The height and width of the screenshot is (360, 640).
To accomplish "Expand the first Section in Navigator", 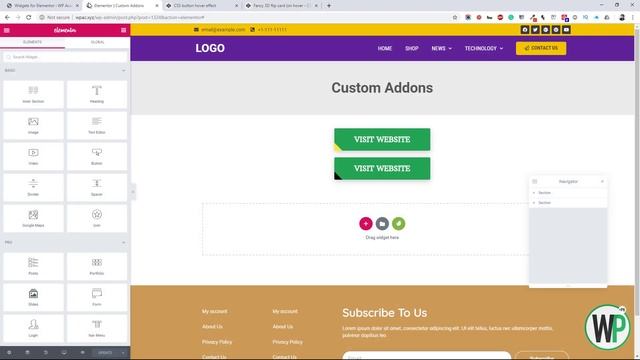I will (534, 193).
